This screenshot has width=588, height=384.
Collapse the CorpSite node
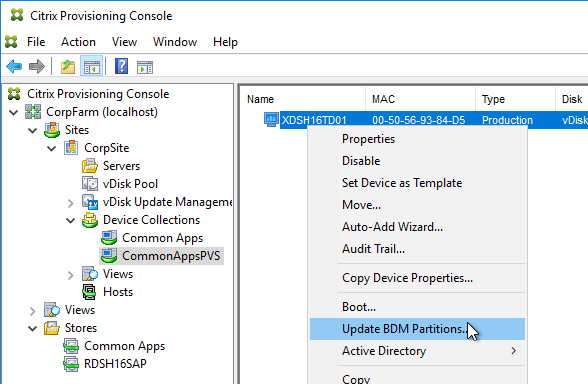click(x=52, y=148)
